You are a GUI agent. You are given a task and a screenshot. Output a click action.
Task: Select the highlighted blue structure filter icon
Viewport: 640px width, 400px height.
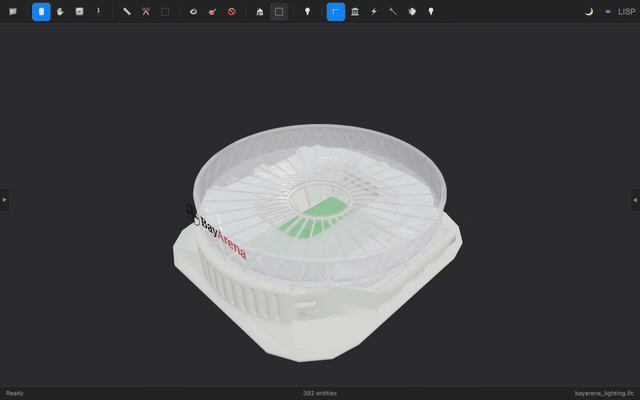point(336,11)
